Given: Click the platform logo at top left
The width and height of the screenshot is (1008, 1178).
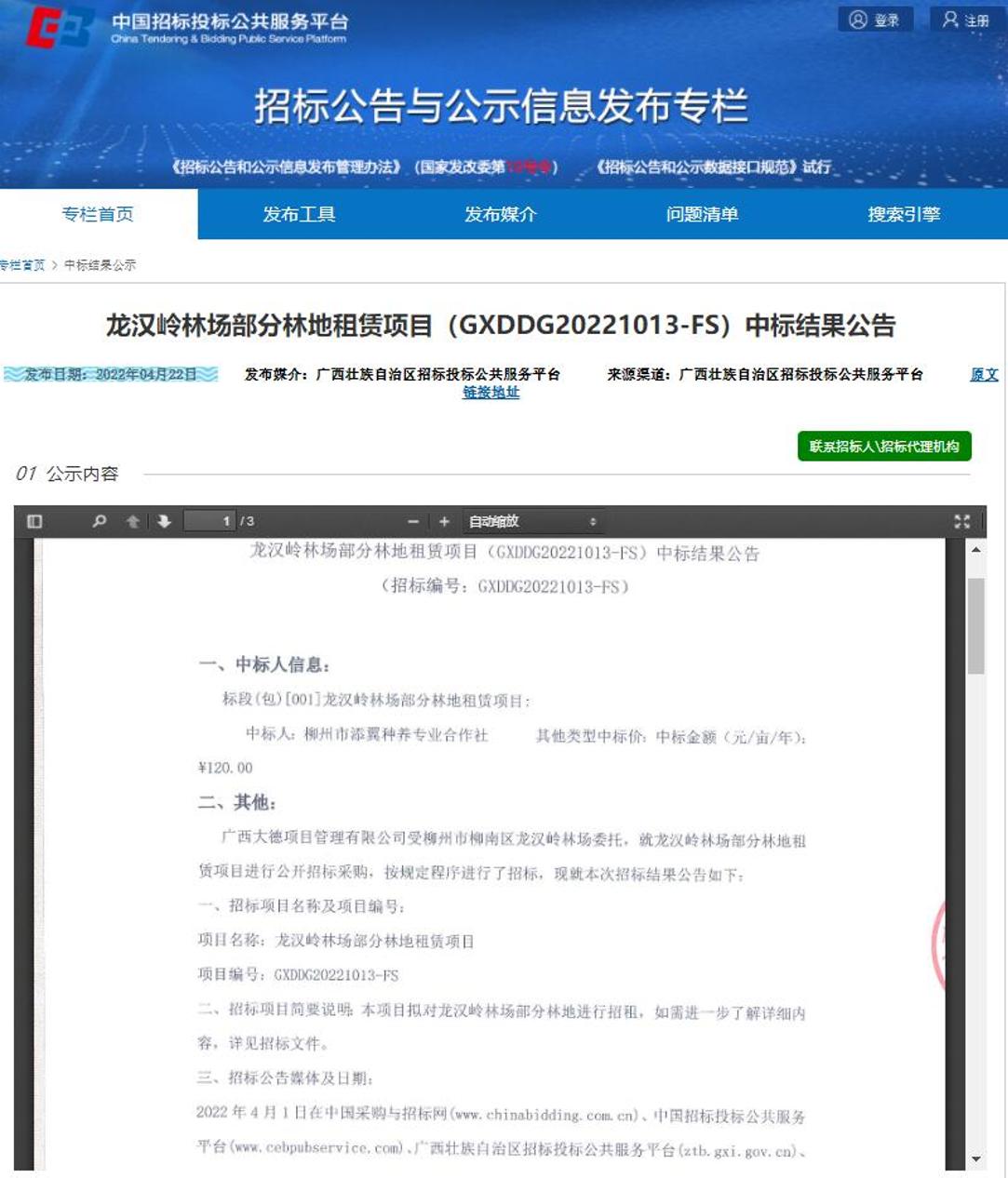Looking at the screenshot, I should 59,27.
